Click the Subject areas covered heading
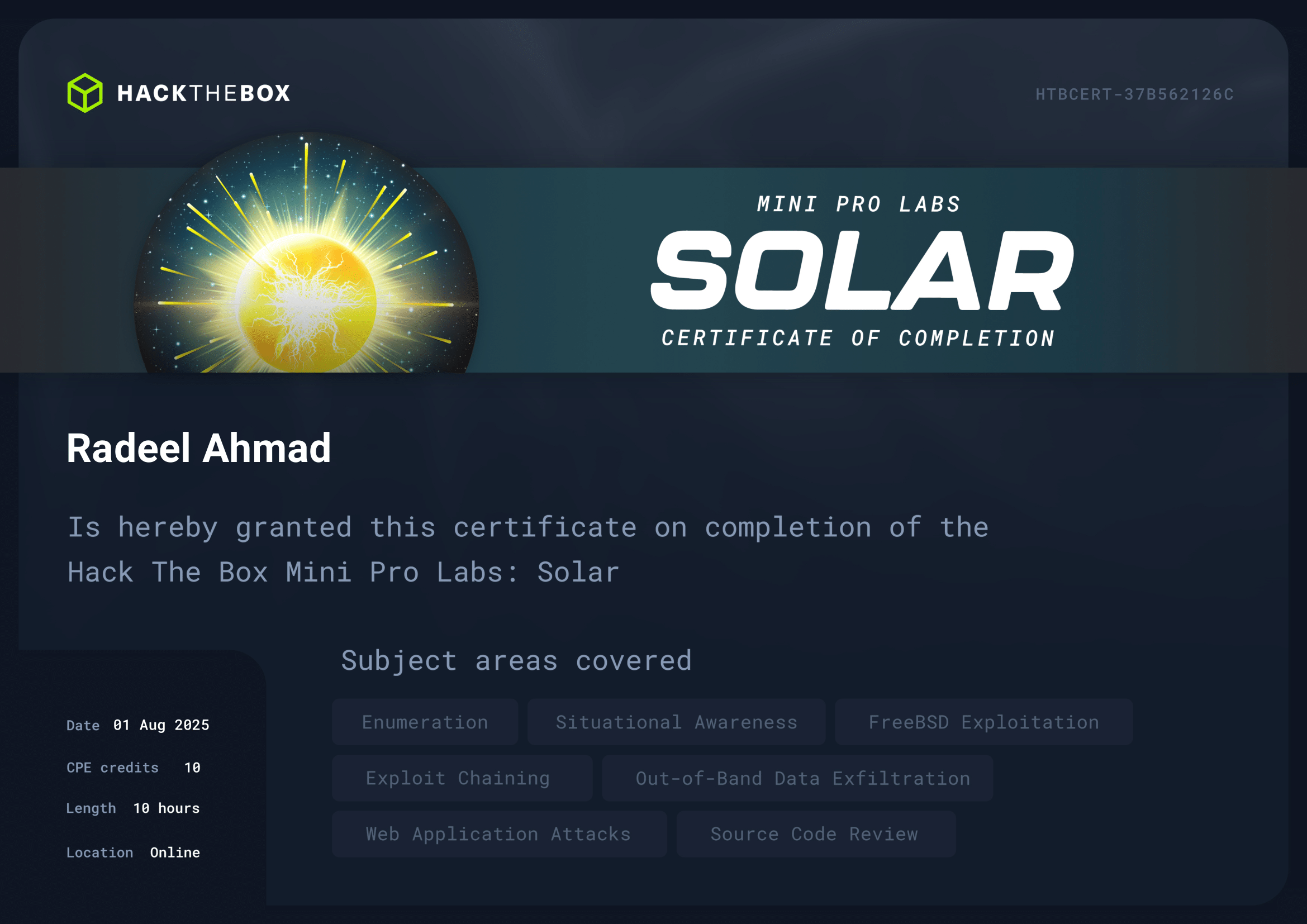 coord(516,660)
